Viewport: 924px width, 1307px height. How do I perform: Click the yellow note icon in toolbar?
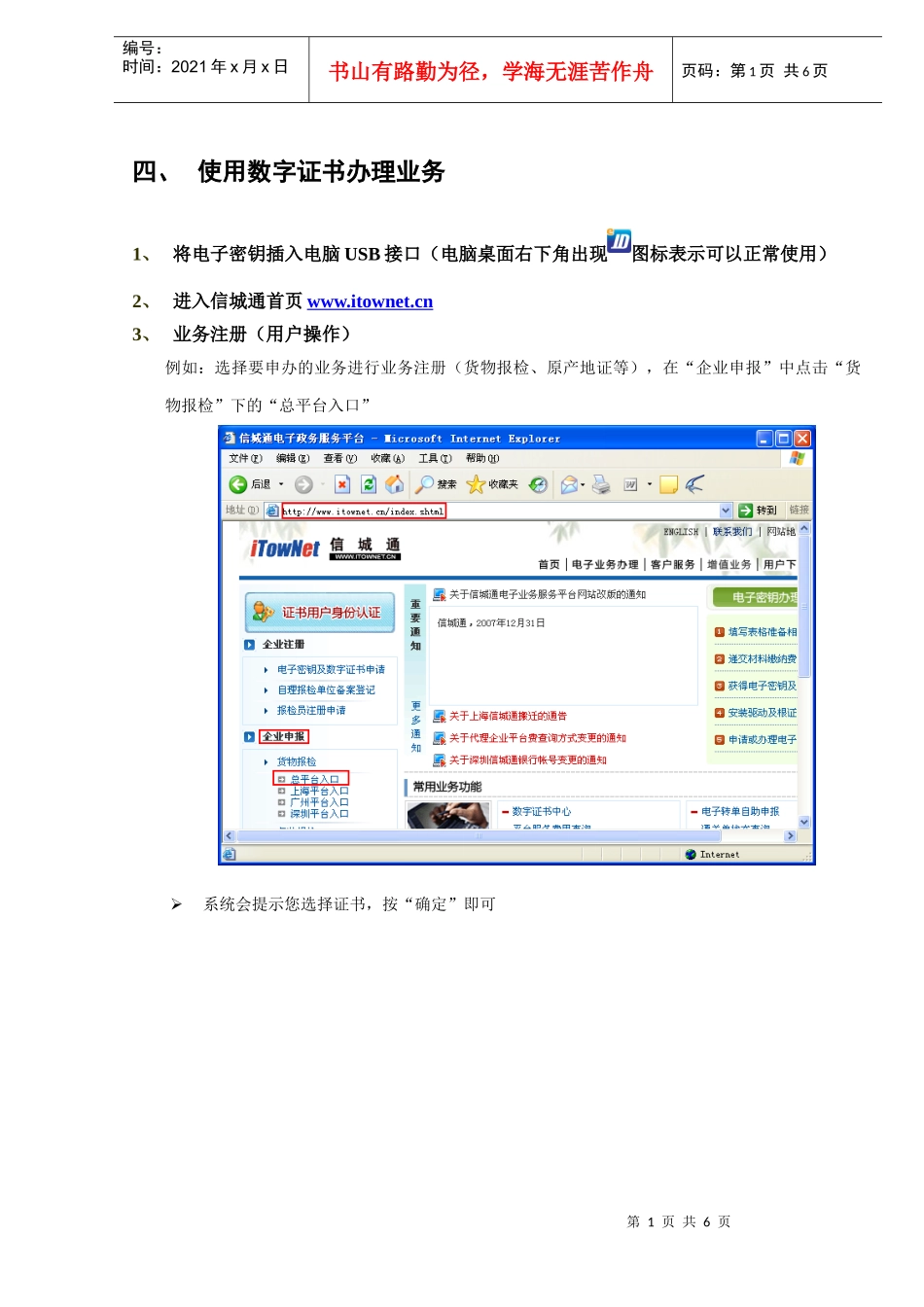[669, 484]
